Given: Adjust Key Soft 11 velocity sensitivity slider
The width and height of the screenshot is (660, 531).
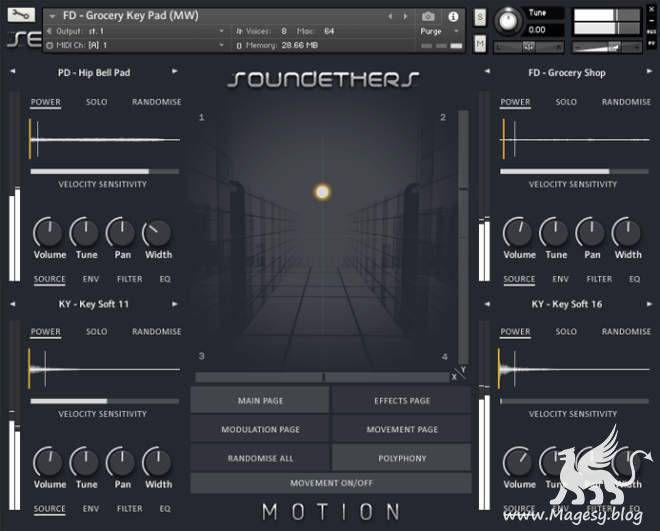Looking at the screenshot, I should pos(105,401).
